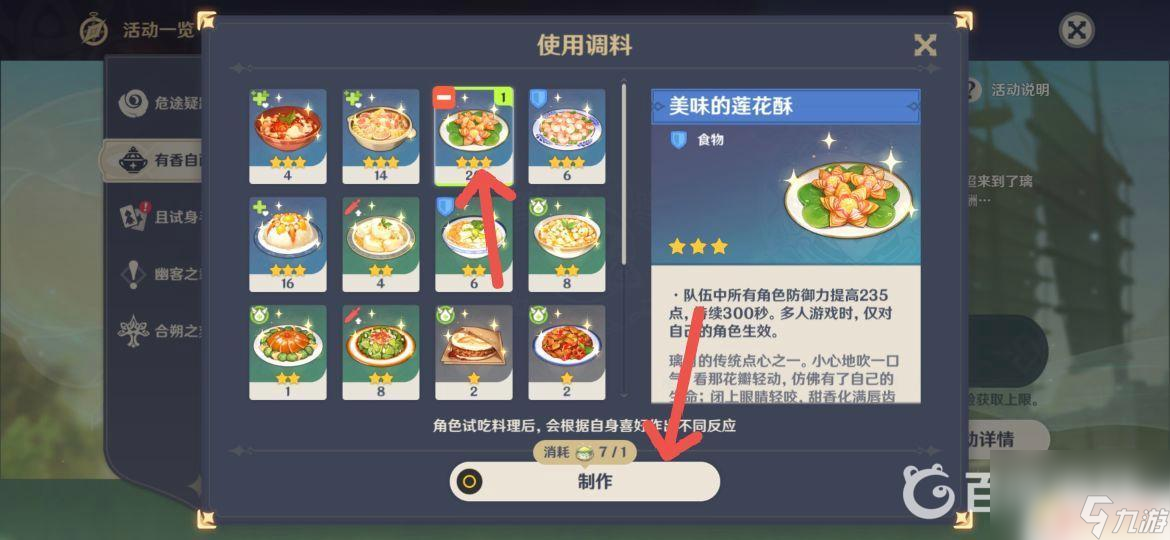Select the shrimp plate dish with count 6
The image size is (1170, 540).
click(566, 136)
